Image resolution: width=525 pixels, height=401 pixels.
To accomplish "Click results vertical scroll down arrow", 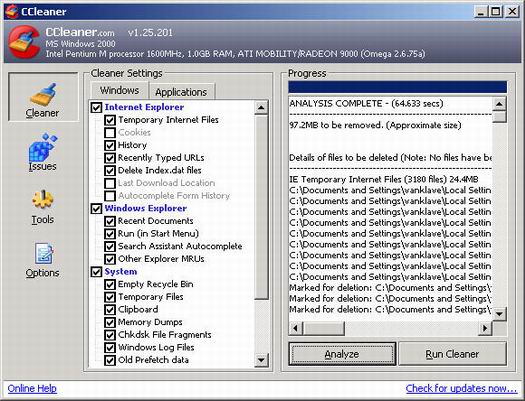I will point(499,314).
